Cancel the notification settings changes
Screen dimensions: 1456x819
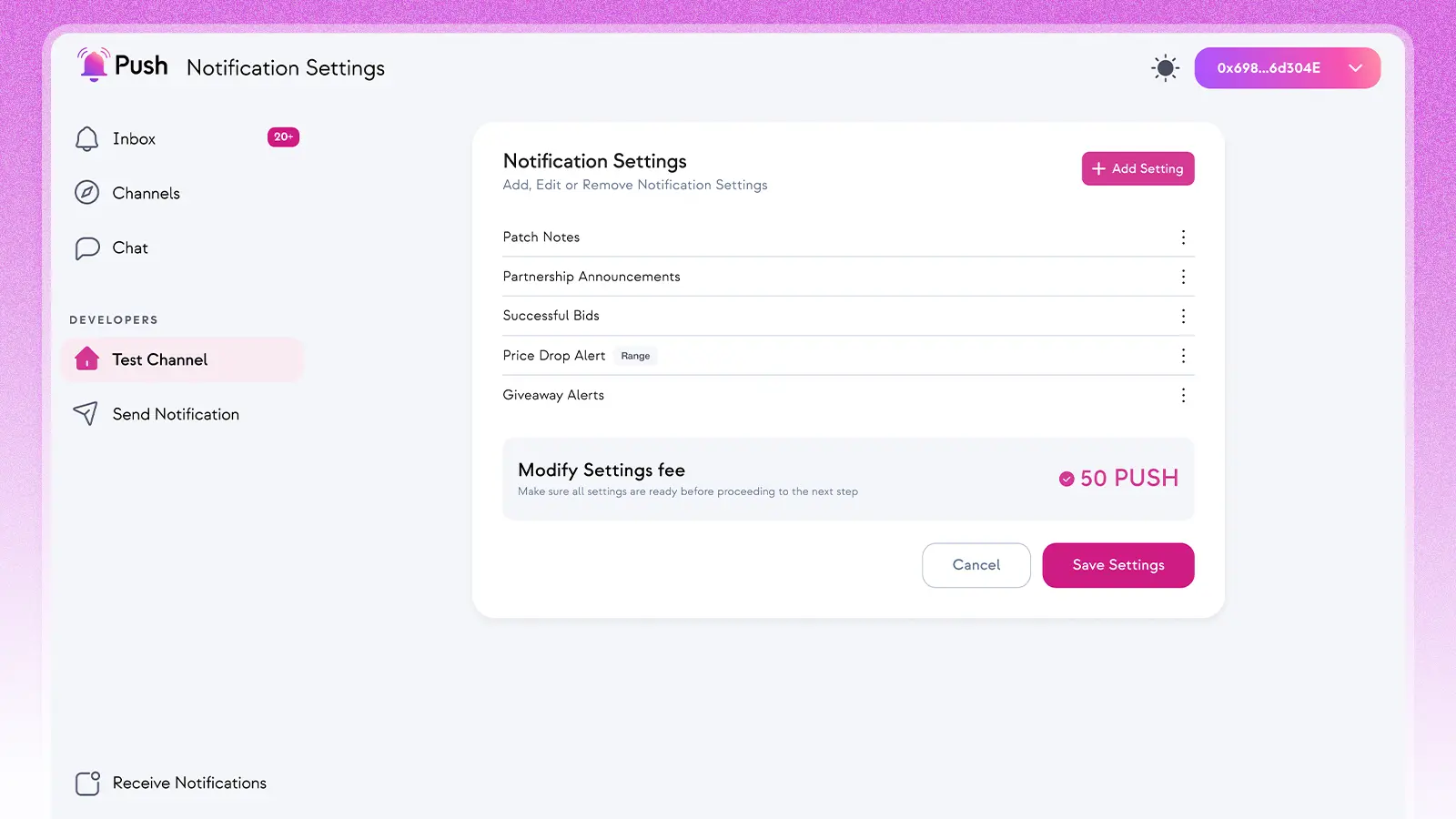point(976,565)
